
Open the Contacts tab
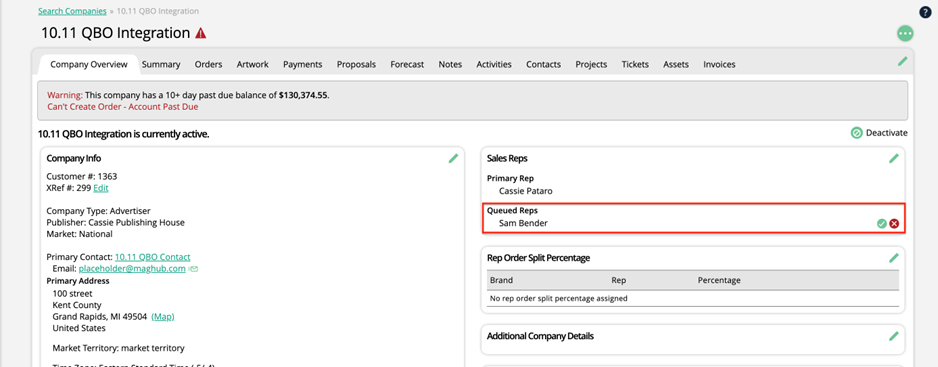click(543, 65)
